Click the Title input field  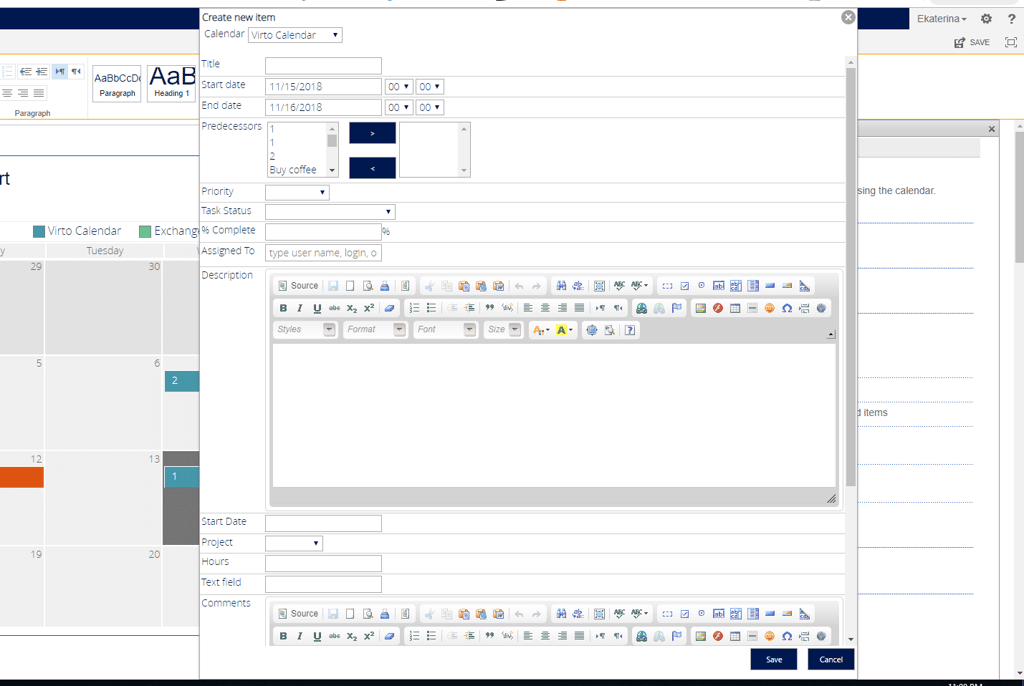(323, 65)
